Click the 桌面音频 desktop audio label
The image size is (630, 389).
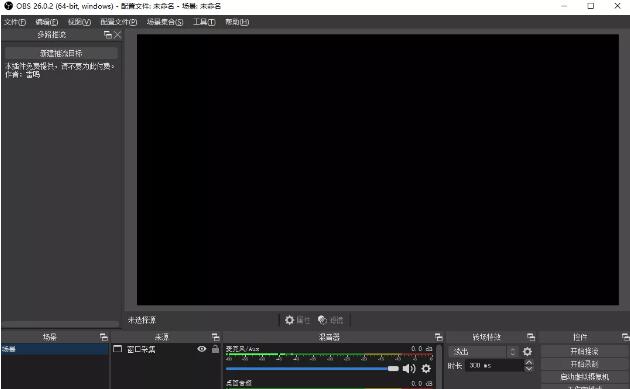[x=239, y=383]
